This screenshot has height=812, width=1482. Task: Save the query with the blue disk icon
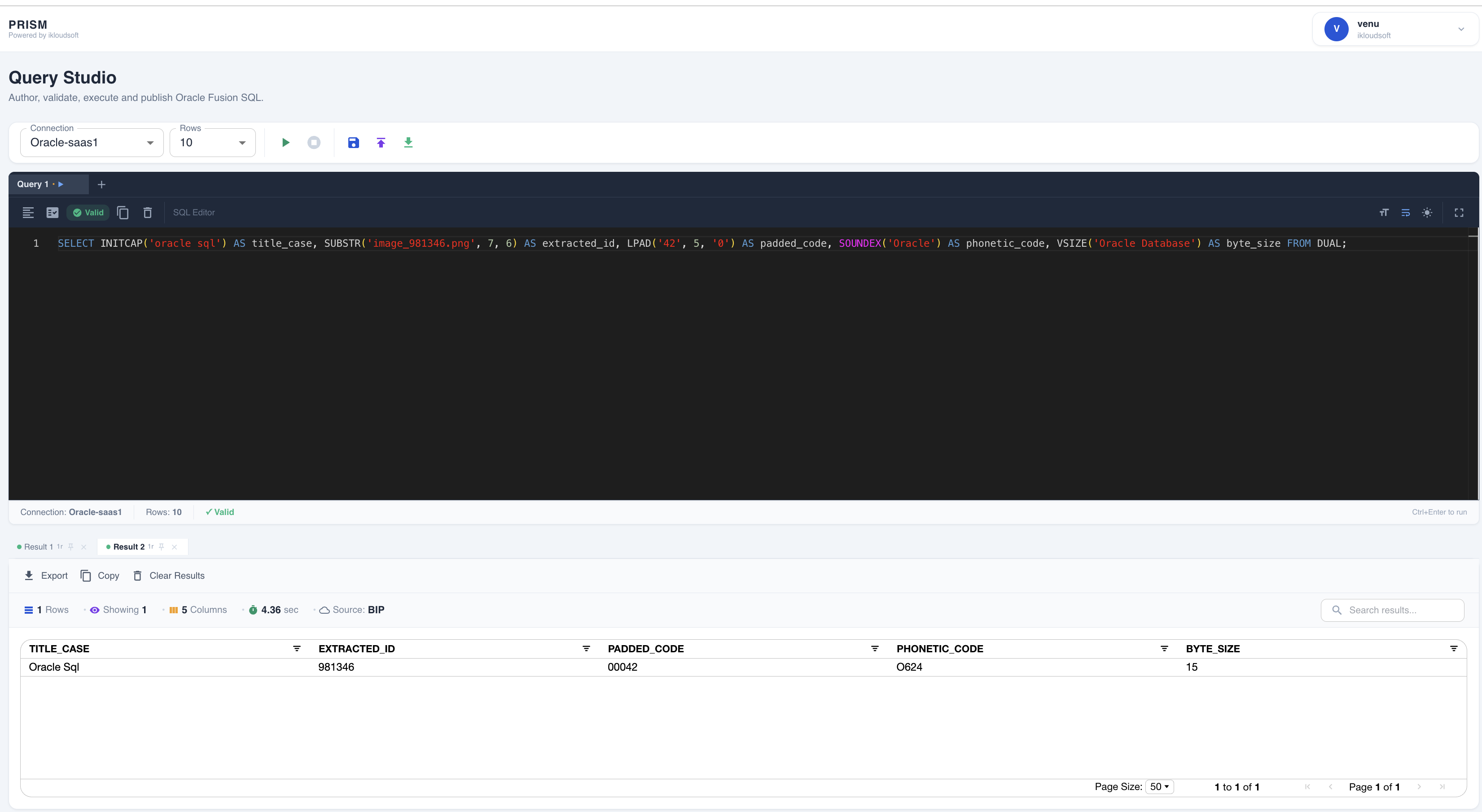tap(353, 143)
